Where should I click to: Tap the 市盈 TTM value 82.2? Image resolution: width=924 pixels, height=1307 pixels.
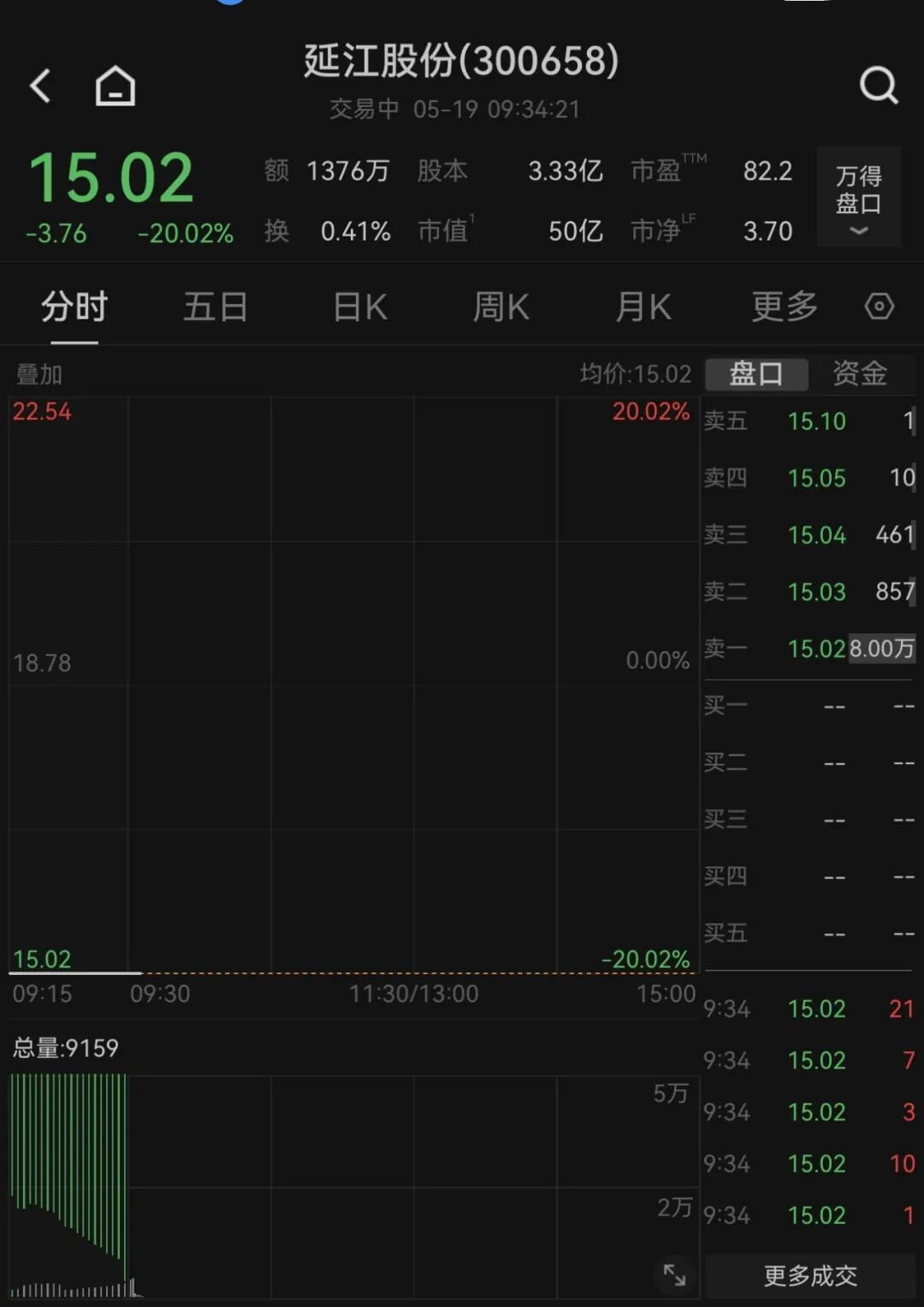point(712,170)
